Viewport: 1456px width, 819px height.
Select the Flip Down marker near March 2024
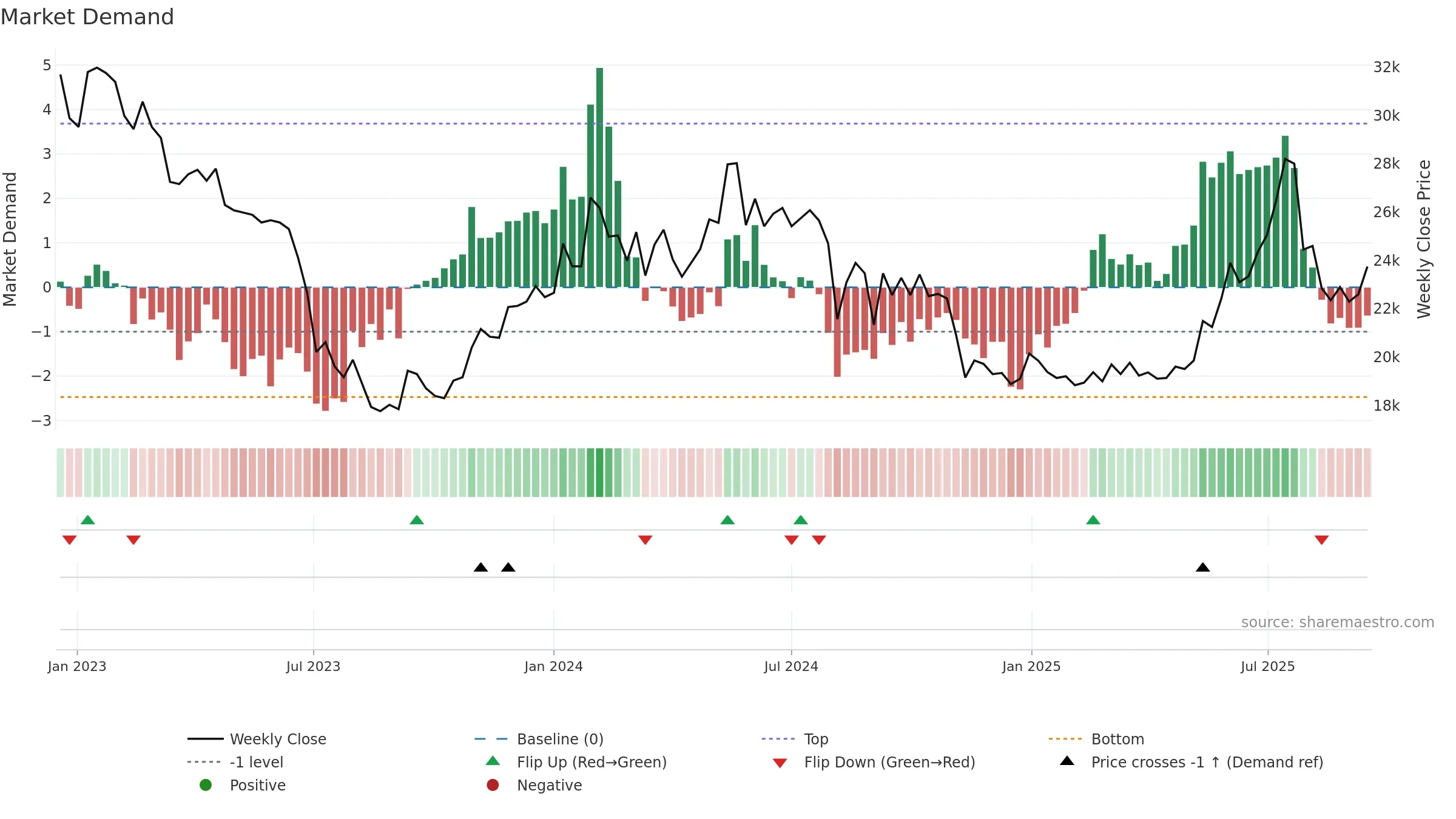point(645,540)
